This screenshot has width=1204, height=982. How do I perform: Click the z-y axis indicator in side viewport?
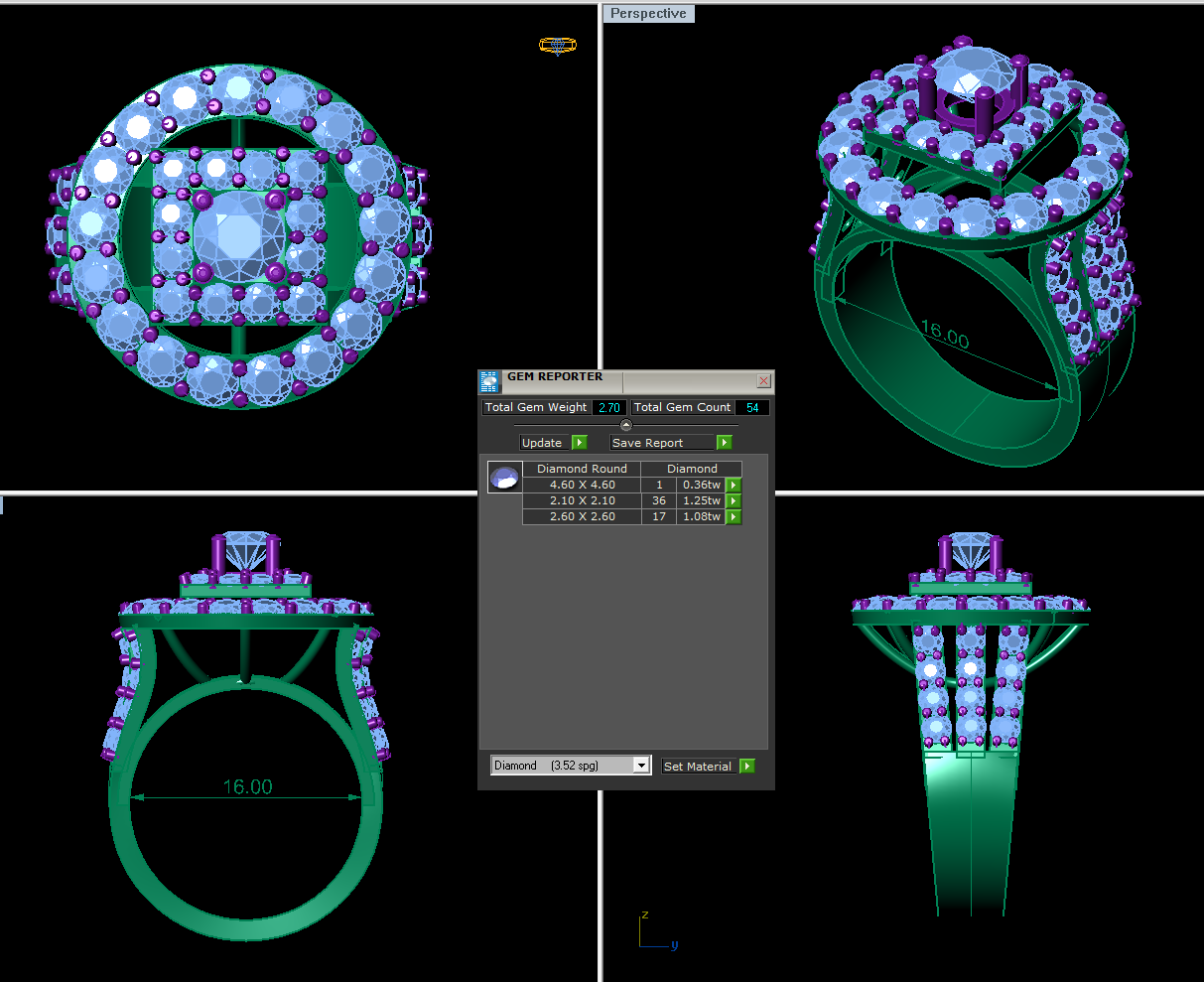(x=659, y=931)
